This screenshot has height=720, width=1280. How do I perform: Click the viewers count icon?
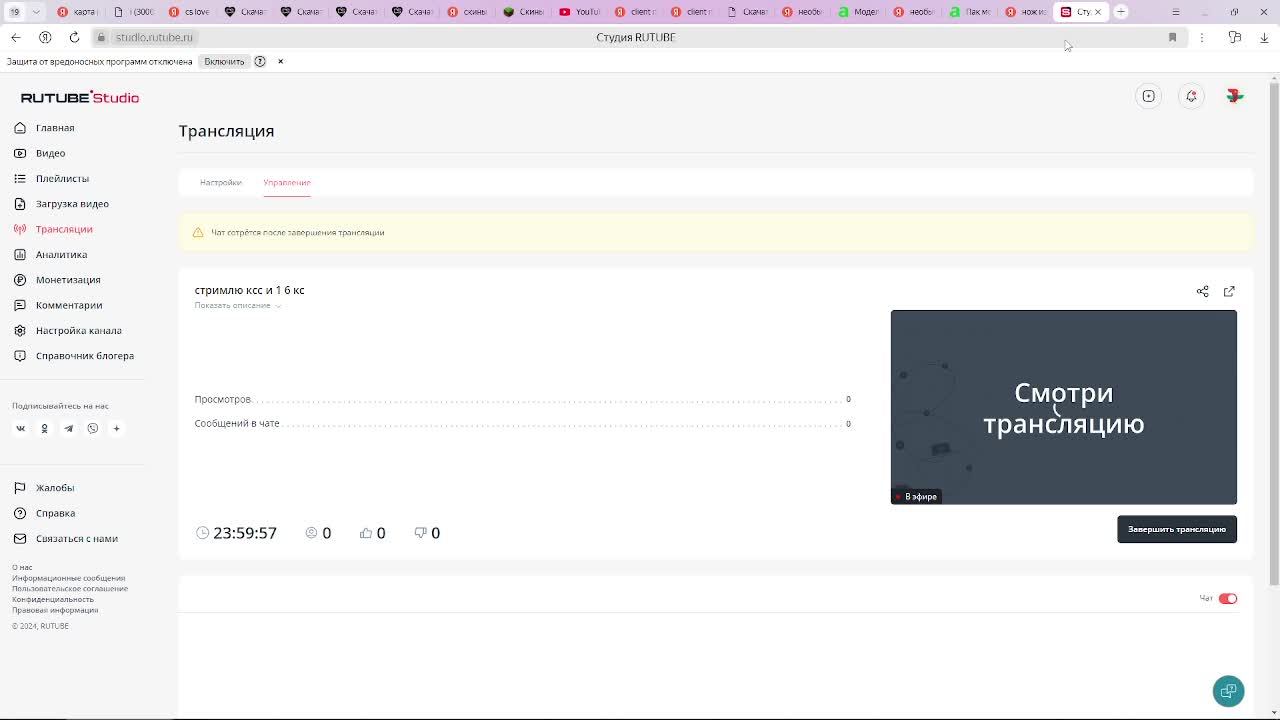coord(311,533)
